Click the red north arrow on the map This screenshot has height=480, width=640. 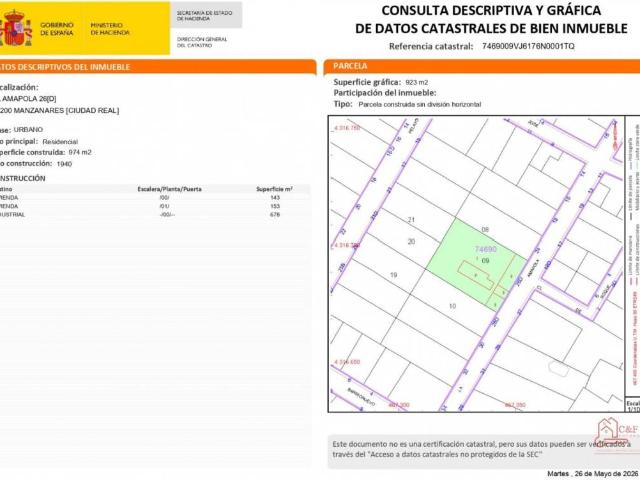click(x=614, y=137)
